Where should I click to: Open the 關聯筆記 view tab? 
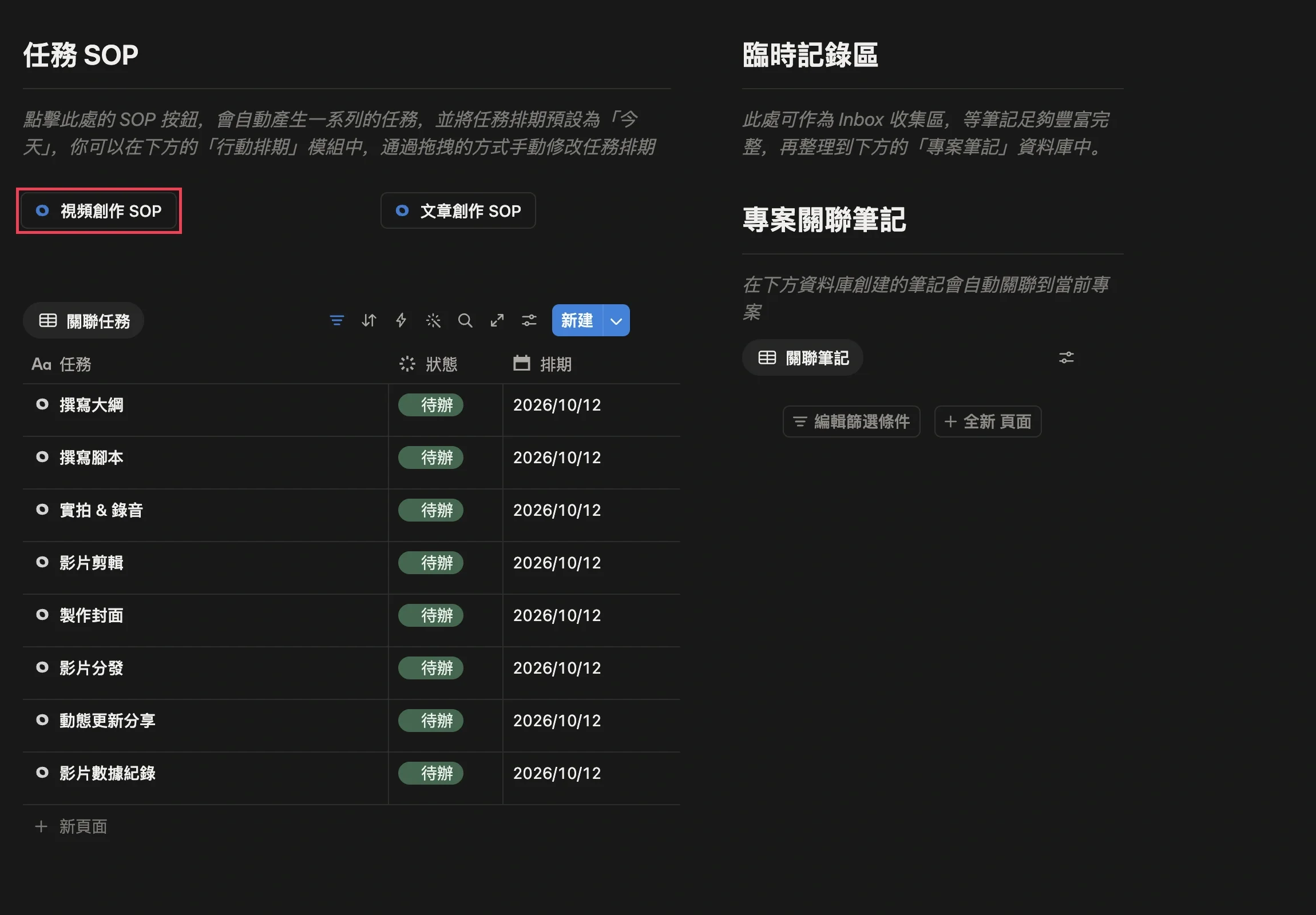point(802,358)
